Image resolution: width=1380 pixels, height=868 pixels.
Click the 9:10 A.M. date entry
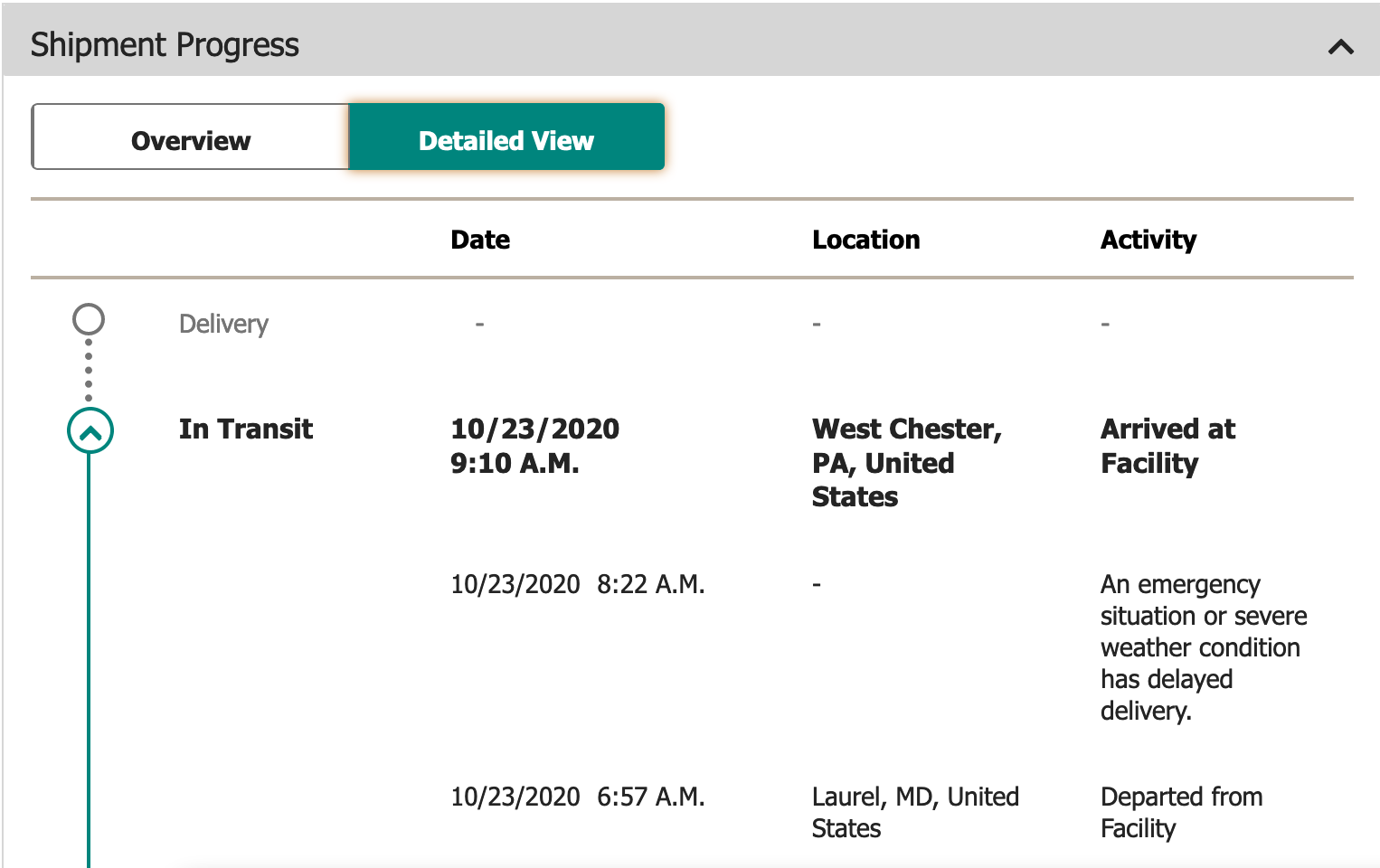coord(534,446)
